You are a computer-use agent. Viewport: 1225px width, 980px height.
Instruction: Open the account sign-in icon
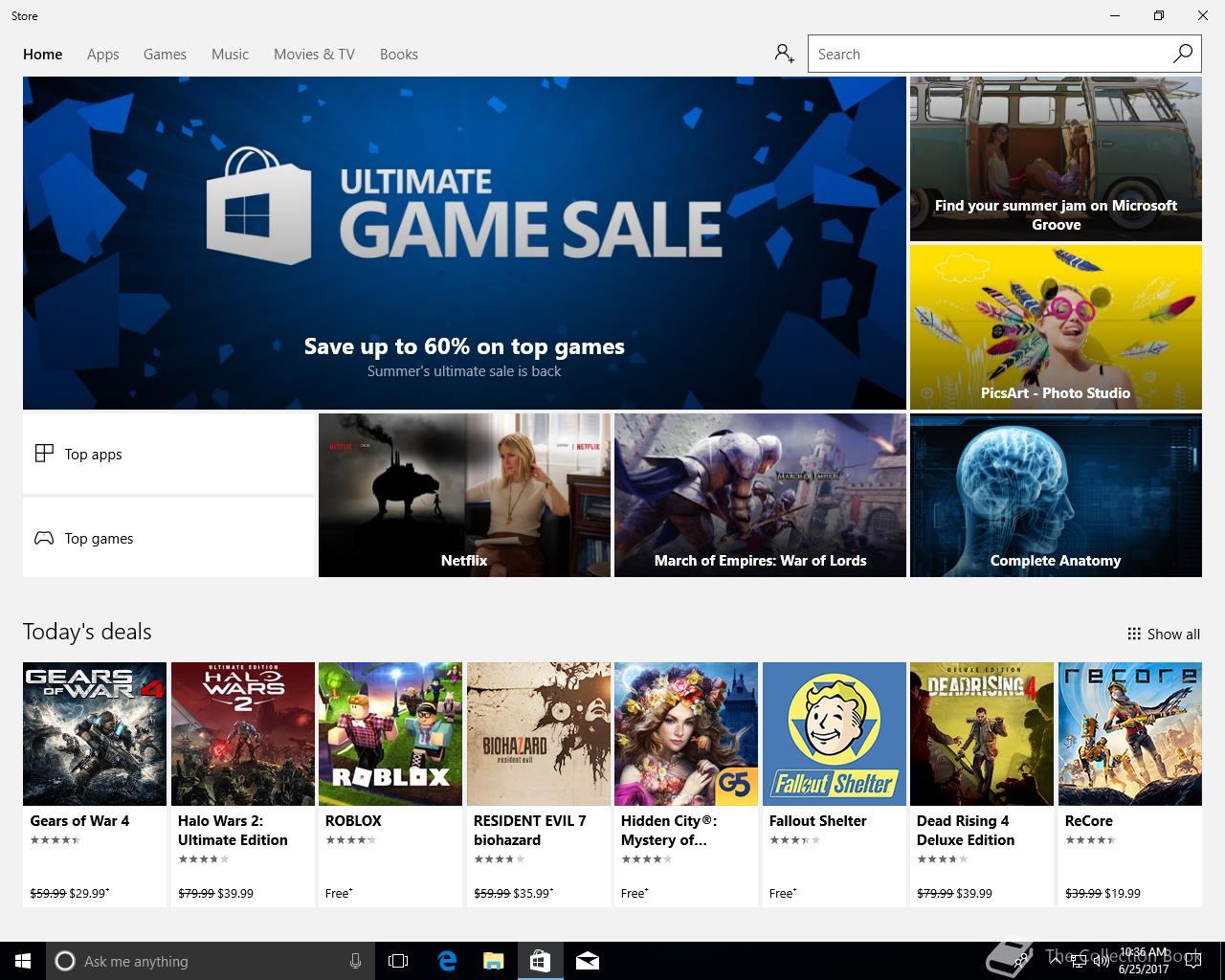(785, 54)
